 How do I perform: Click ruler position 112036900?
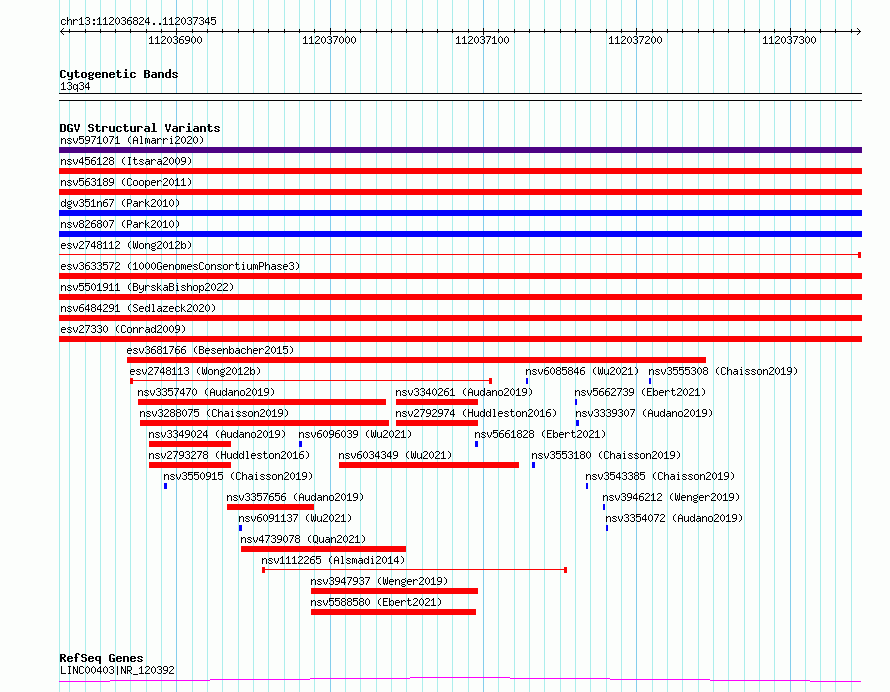point(175,40)
